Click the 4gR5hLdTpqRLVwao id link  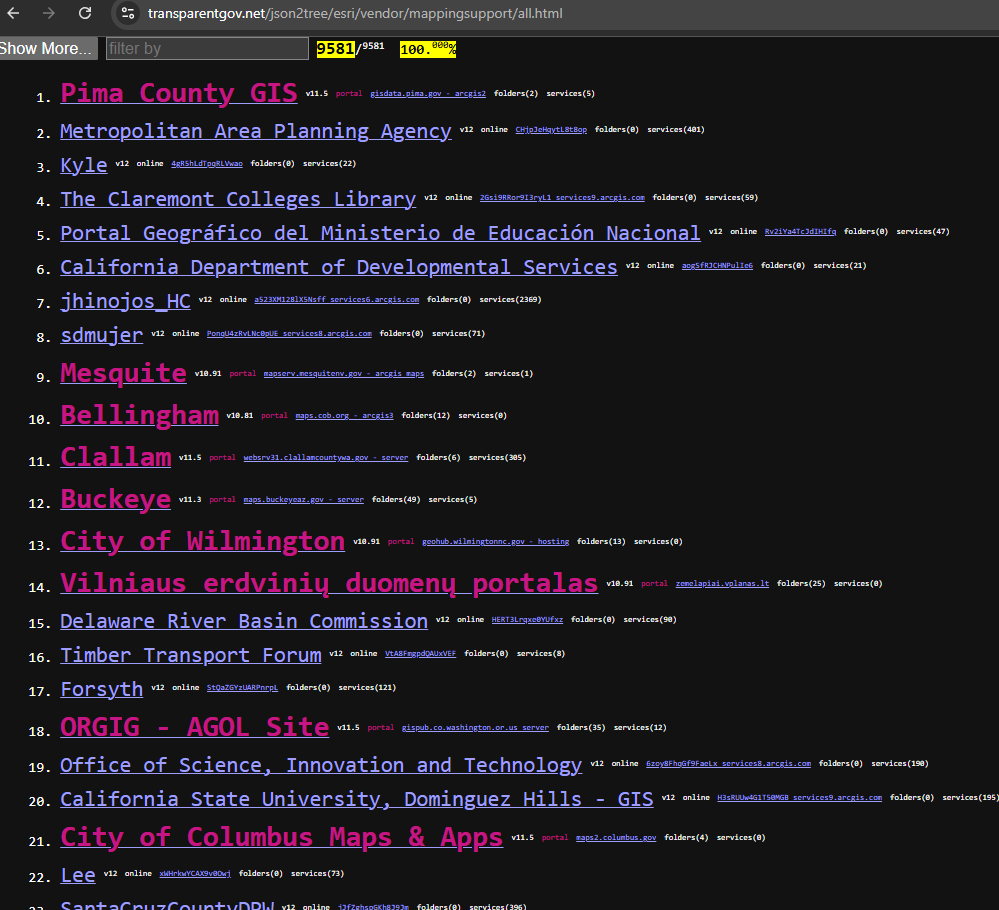coord(206,164)
